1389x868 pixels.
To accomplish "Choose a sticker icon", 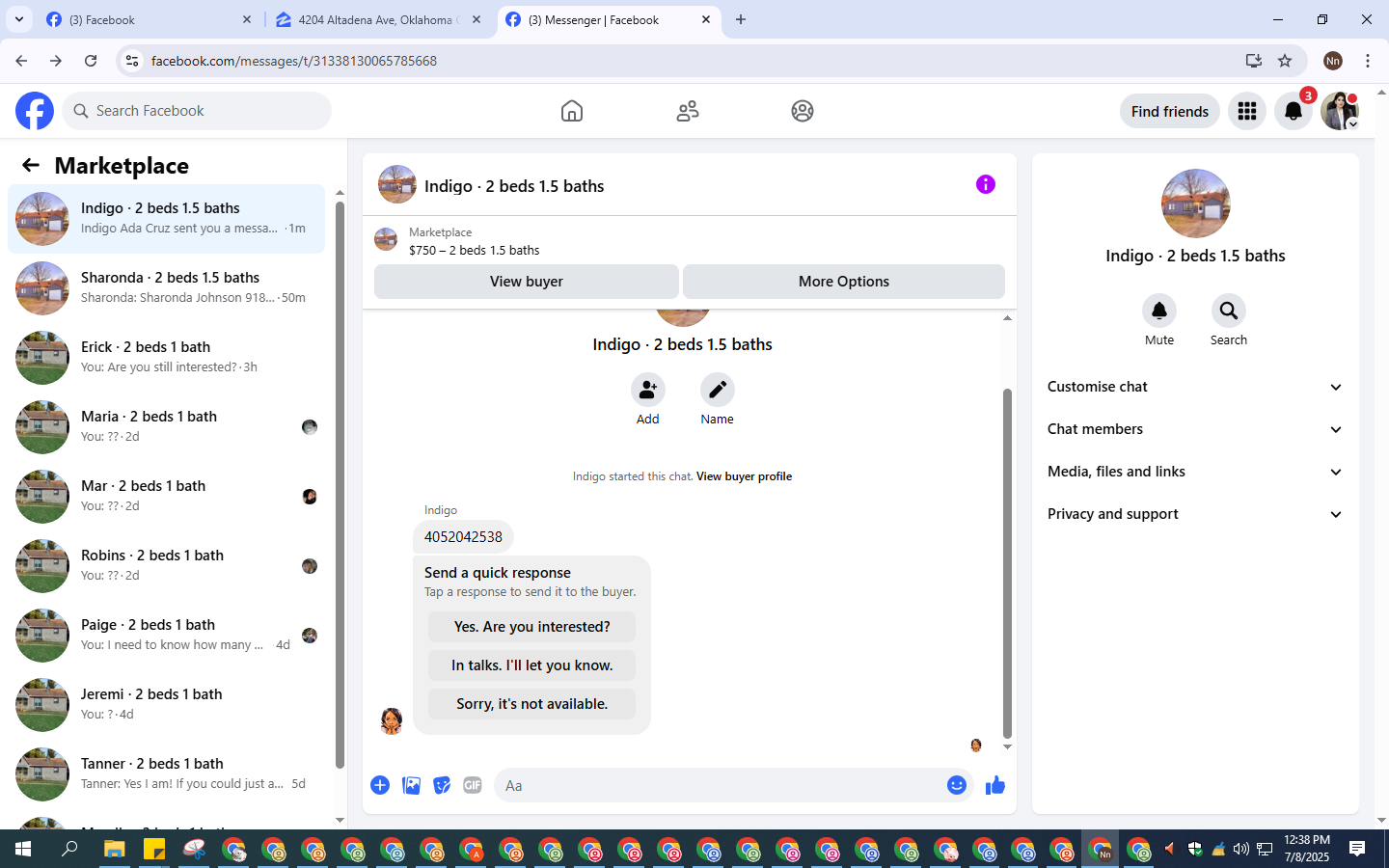I will point(442,785).
